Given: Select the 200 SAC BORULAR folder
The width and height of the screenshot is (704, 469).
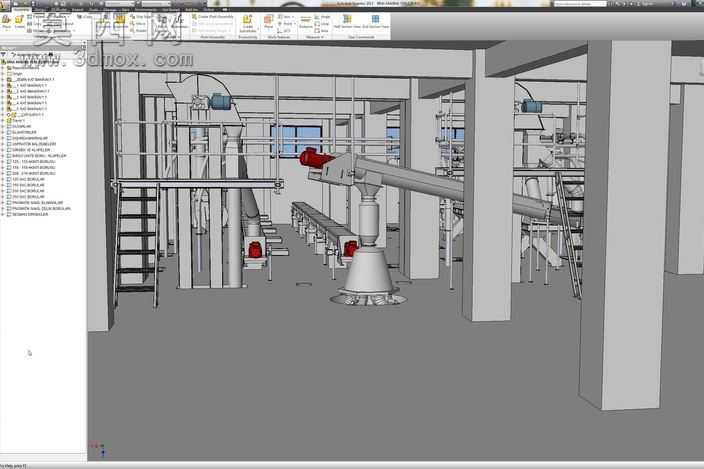Looking at the screenshot, I should point(26,191).
